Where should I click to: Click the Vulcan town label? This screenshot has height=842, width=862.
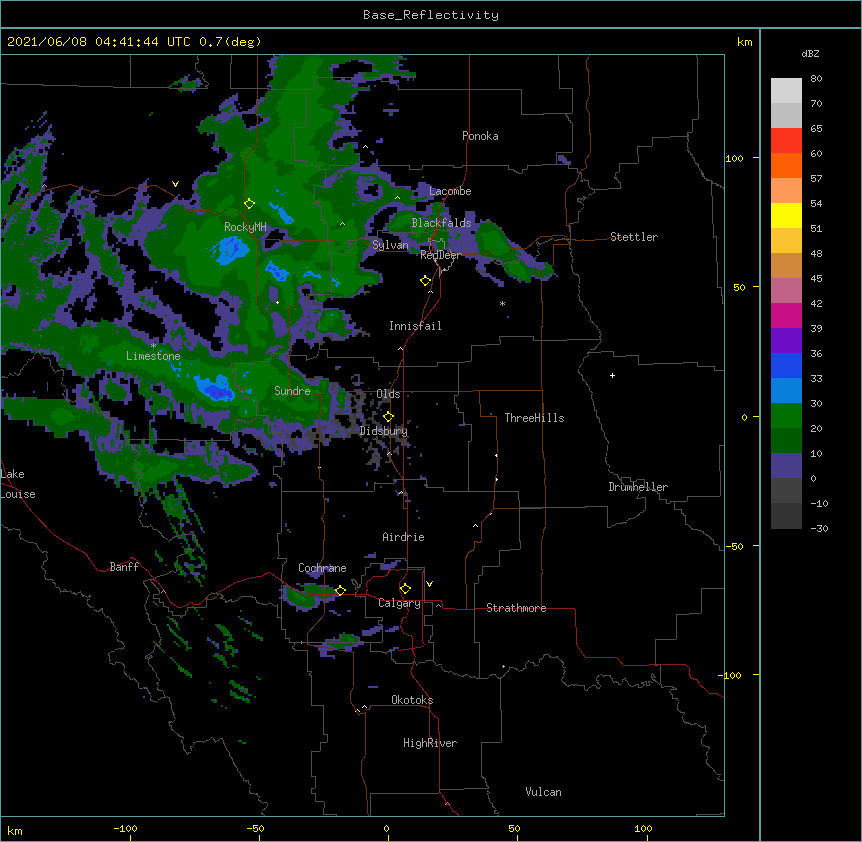pyautogui.click(x=543, y=792)
